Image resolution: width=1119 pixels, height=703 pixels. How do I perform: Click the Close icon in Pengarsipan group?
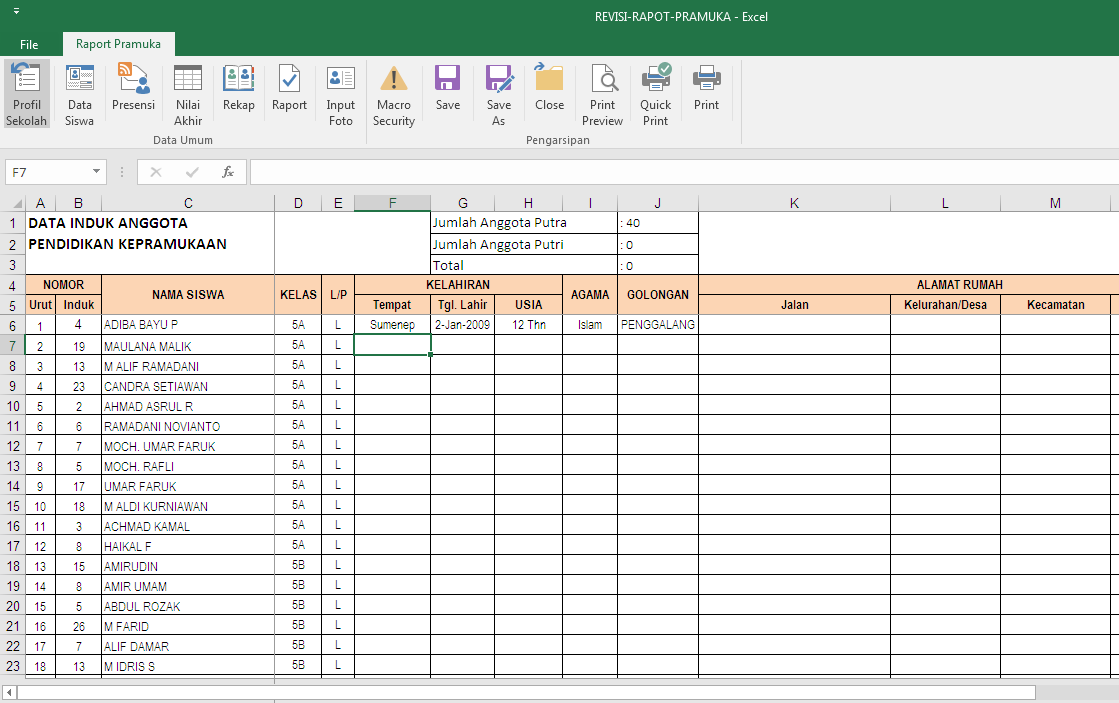548,92
